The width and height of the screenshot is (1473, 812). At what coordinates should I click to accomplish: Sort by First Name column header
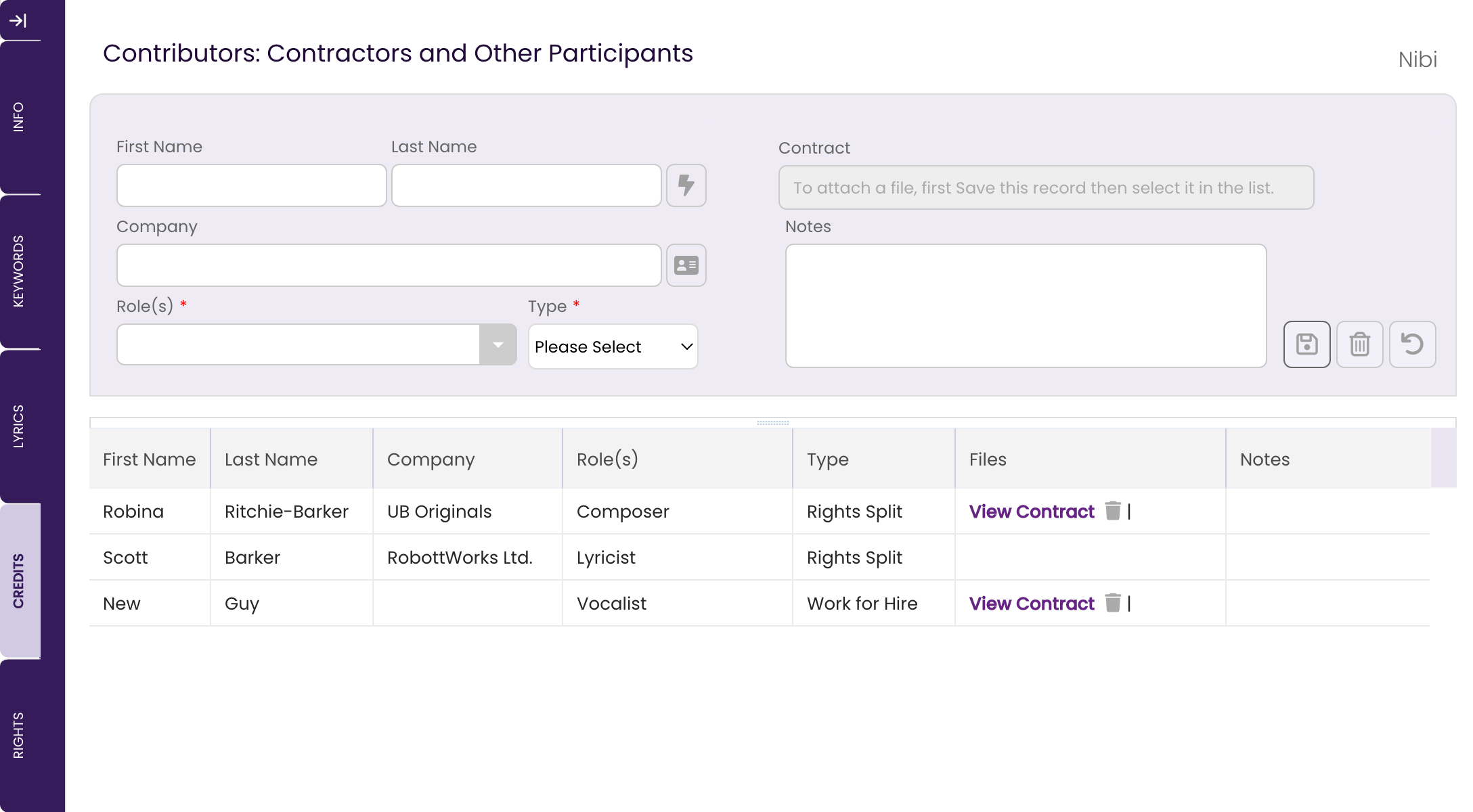(150, 459)
